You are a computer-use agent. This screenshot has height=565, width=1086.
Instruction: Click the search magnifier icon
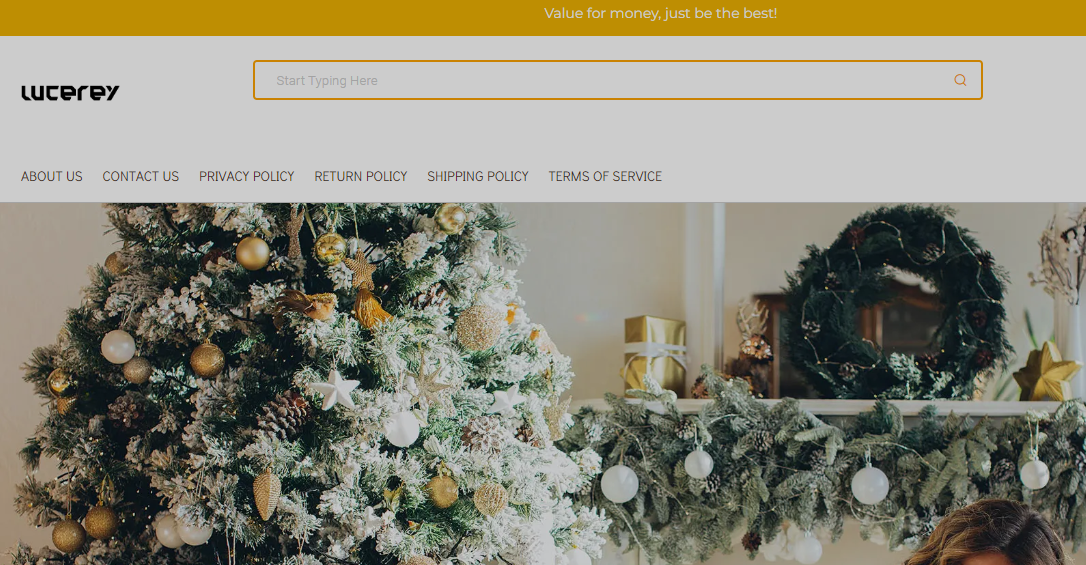(960, 80)
